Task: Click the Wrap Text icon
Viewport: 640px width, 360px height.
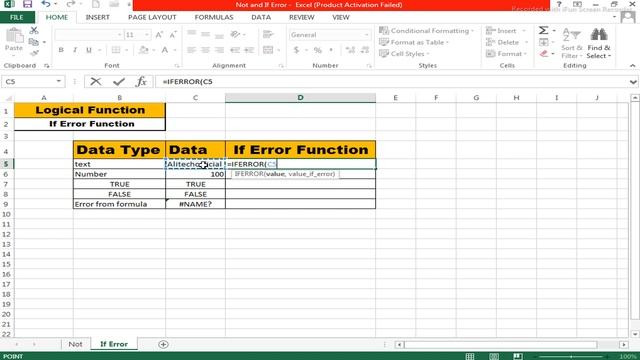Action: click(x=268, y=34)
